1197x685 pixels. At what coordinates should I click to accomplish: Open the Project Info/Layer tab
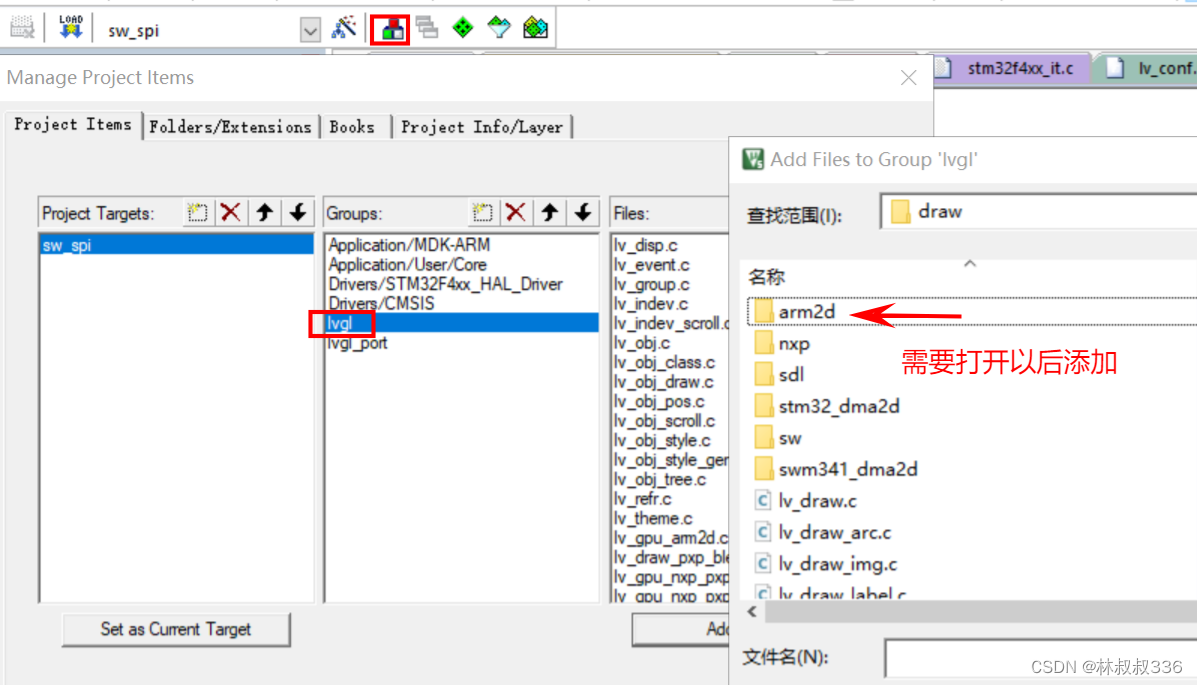click(482, 127)
